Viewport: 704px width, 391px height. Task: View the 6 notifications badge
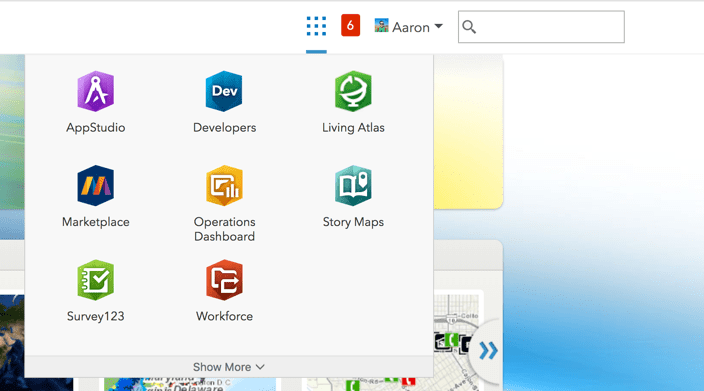pyautogui.click(x=350, y=25)
